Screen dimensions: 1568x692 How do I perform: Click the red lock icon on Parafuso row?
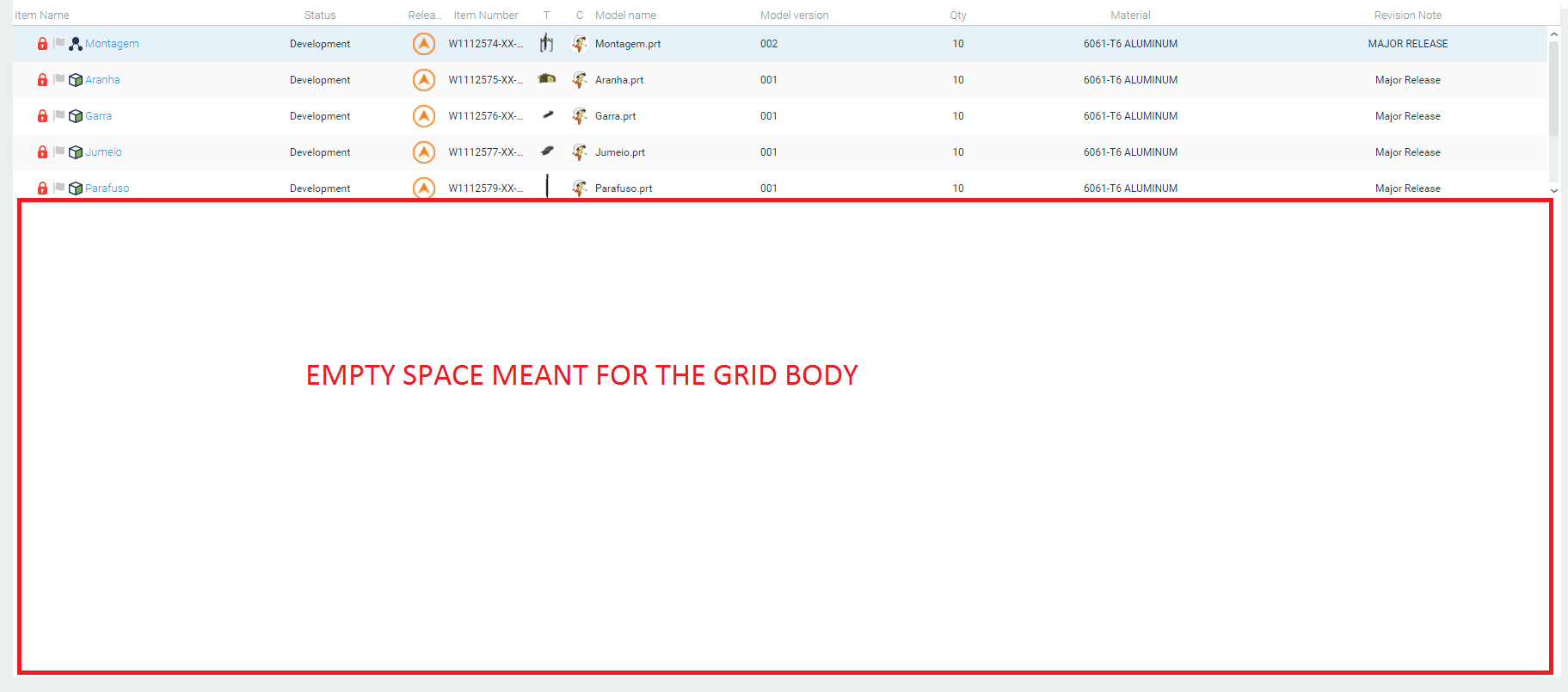click(42, 188)
